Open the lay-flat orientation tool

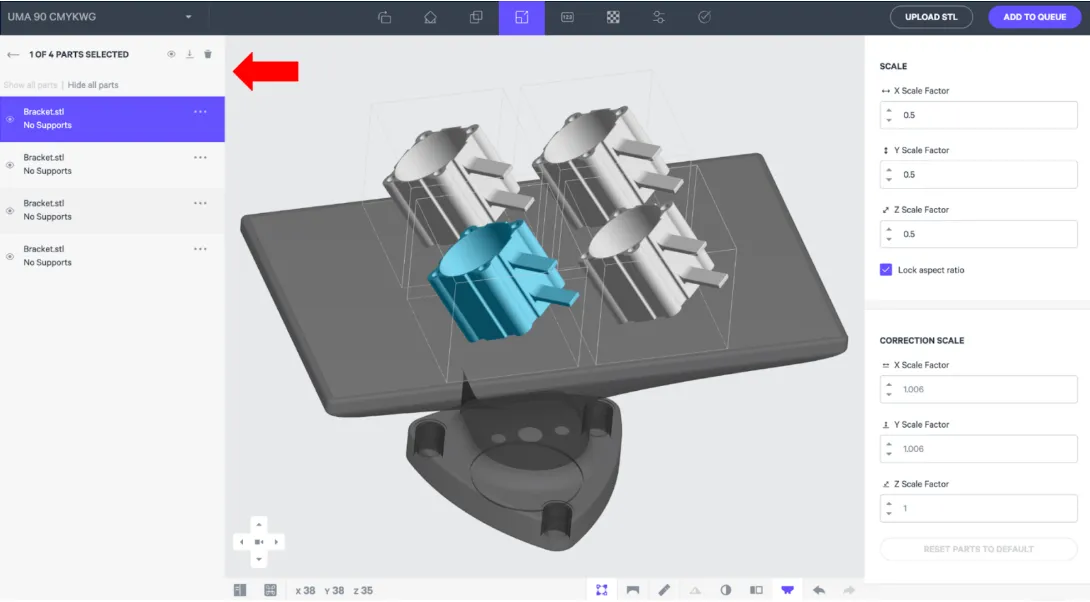430,17
